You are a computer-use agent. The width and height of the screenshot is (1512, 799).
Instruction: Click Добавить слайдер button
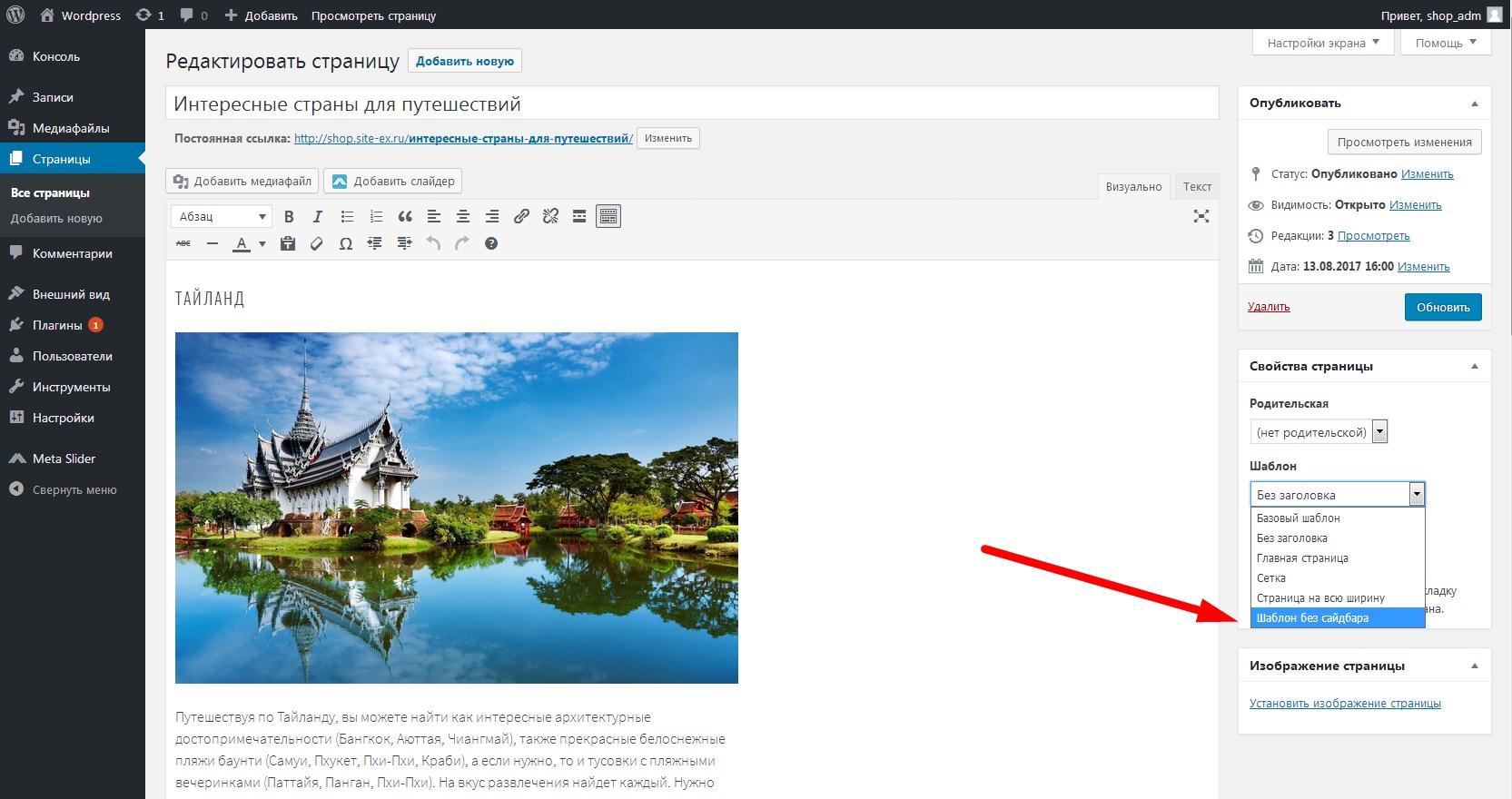click(x=392, y=181)
